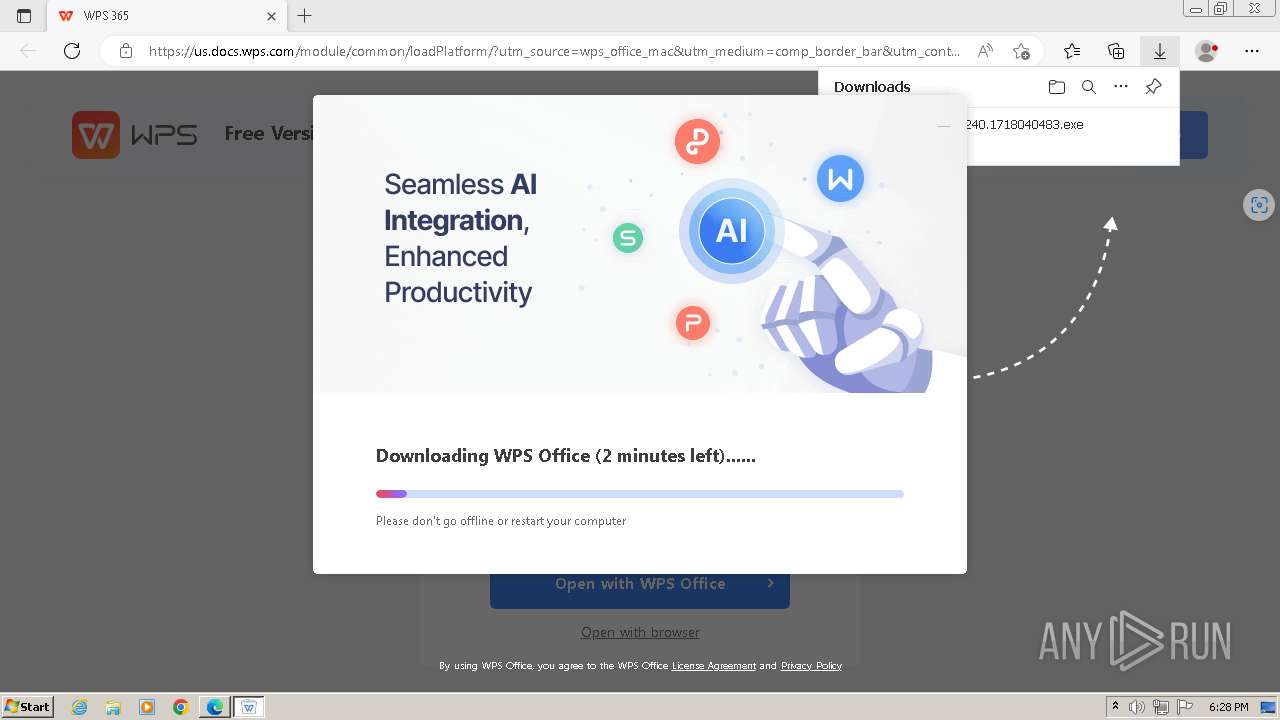Open the downloads folder icon
The image size is (1280, 720).
click(1057, 87)
